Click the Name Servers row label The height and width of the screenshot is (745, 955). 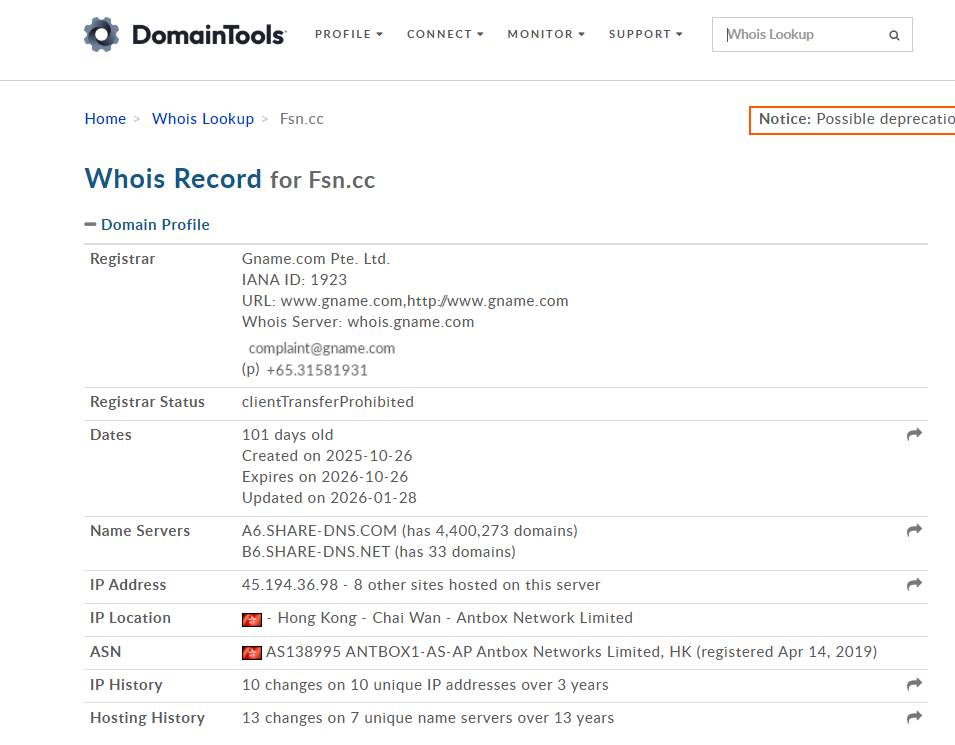(x=140, y=531)
